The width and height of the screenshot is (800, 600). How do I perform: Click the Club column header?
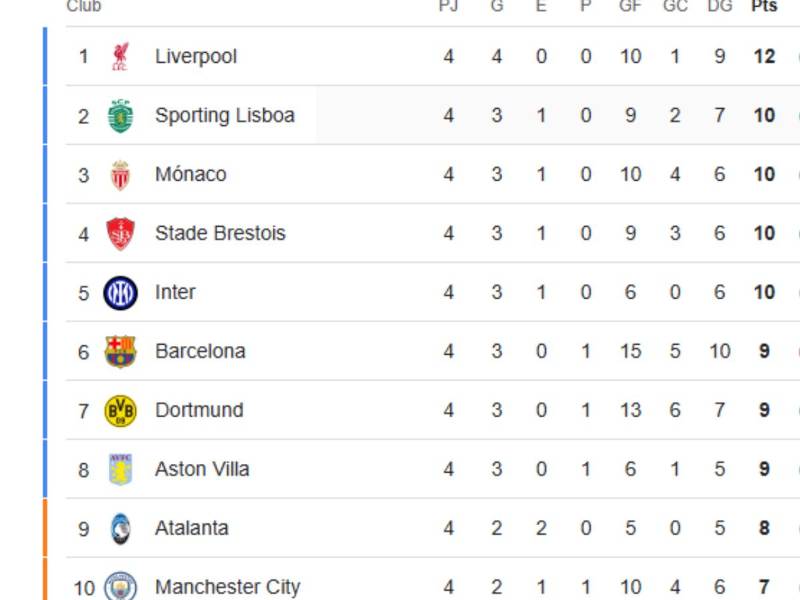click(84, 7)
